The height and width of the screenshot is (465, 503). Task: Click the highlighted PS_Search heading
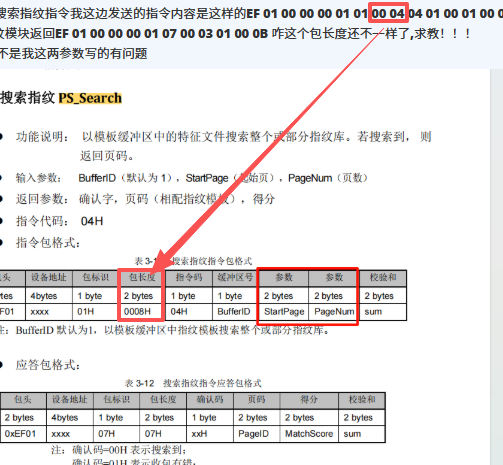[x=90, y=98]
